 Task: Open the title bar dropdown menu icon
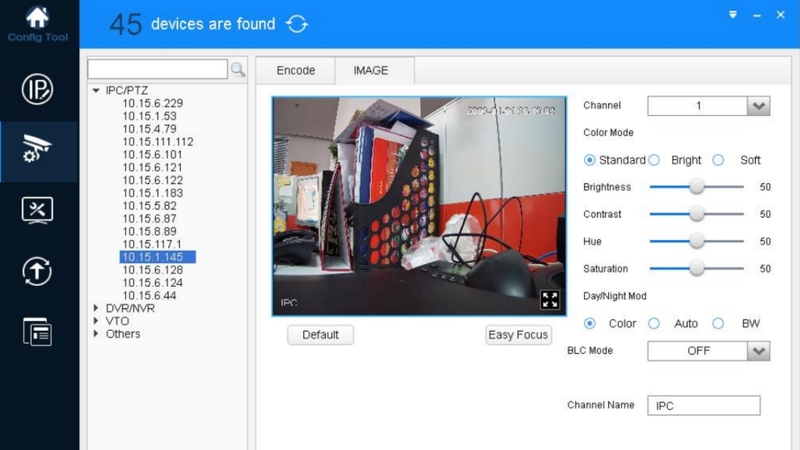[733, 15]
